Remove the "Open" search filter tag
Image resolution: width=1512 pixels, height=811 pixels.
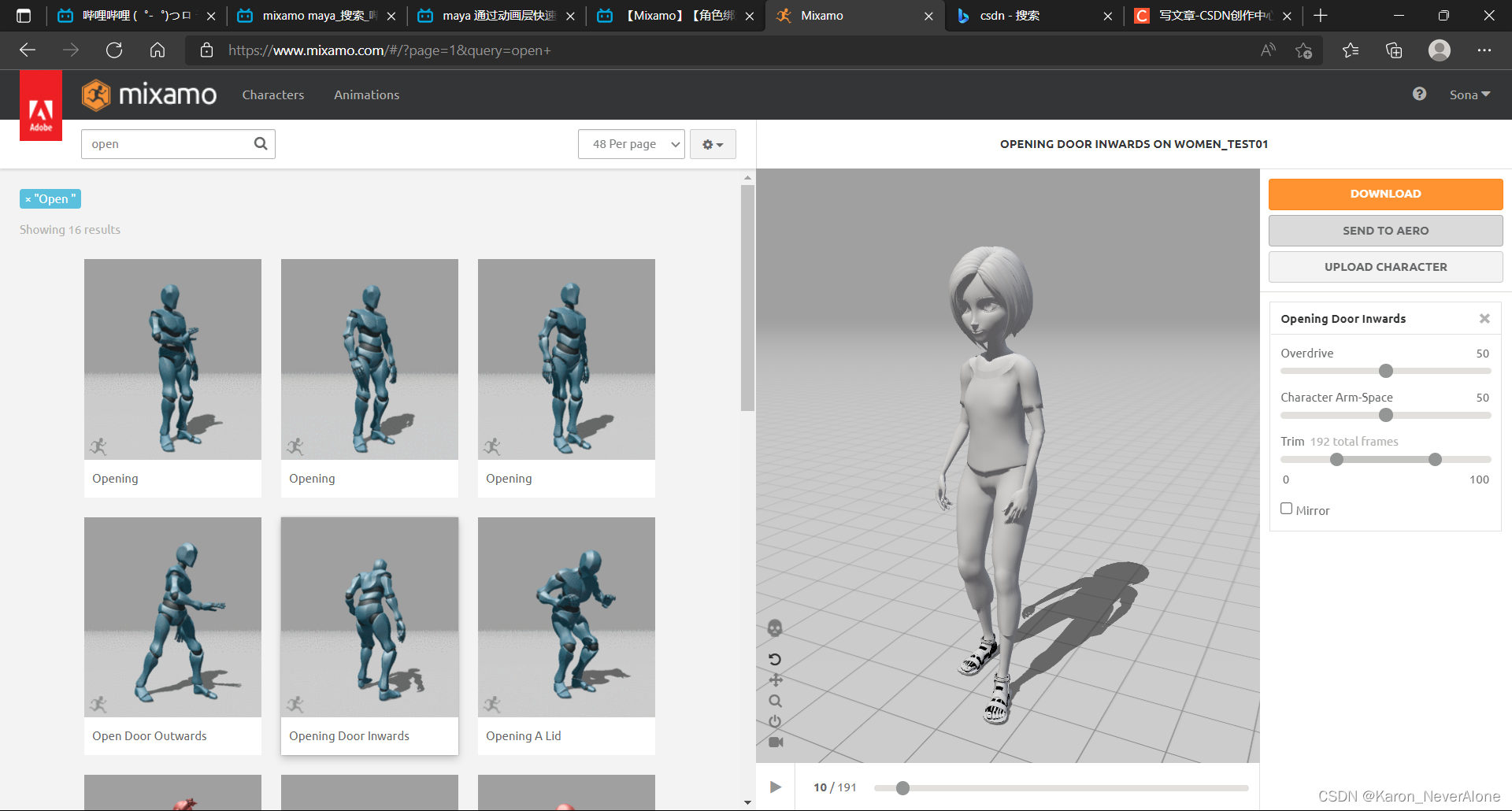click(28, 199)
